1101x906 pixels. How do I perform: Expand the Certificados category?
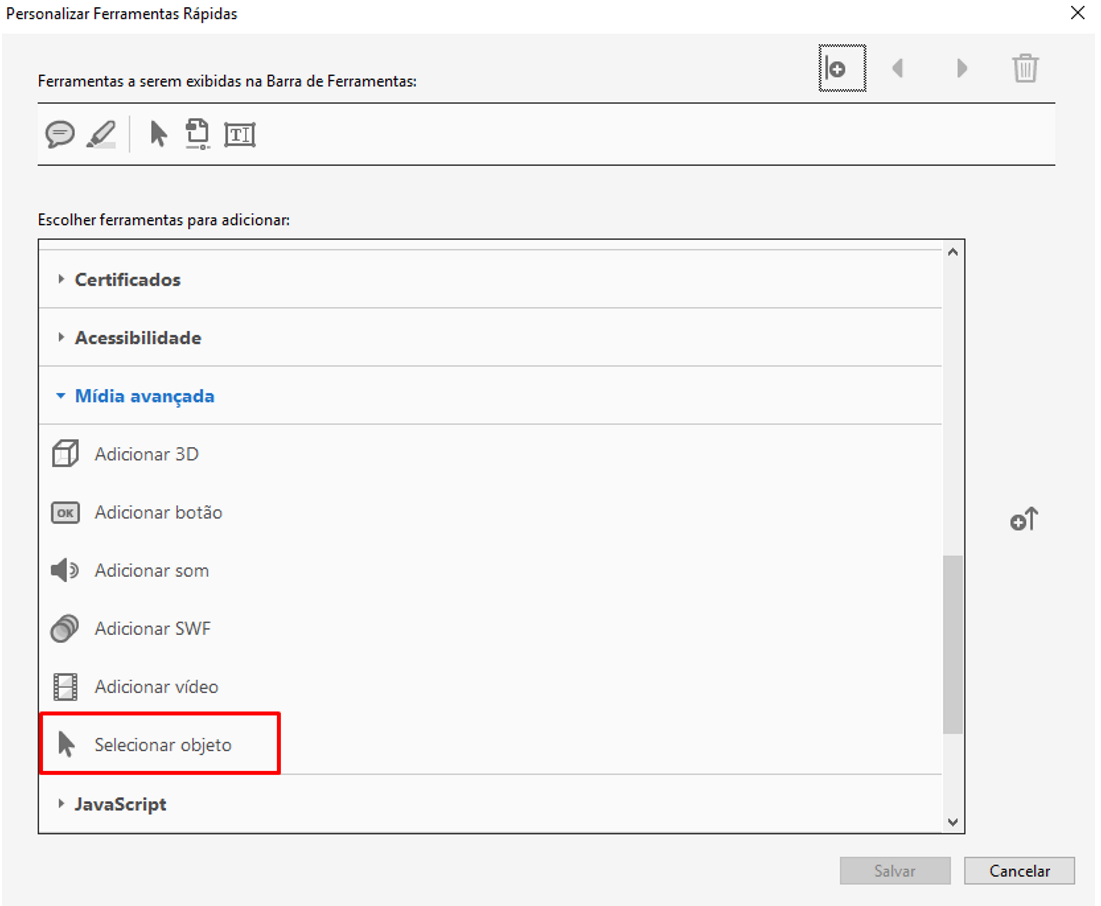[127, 280]
